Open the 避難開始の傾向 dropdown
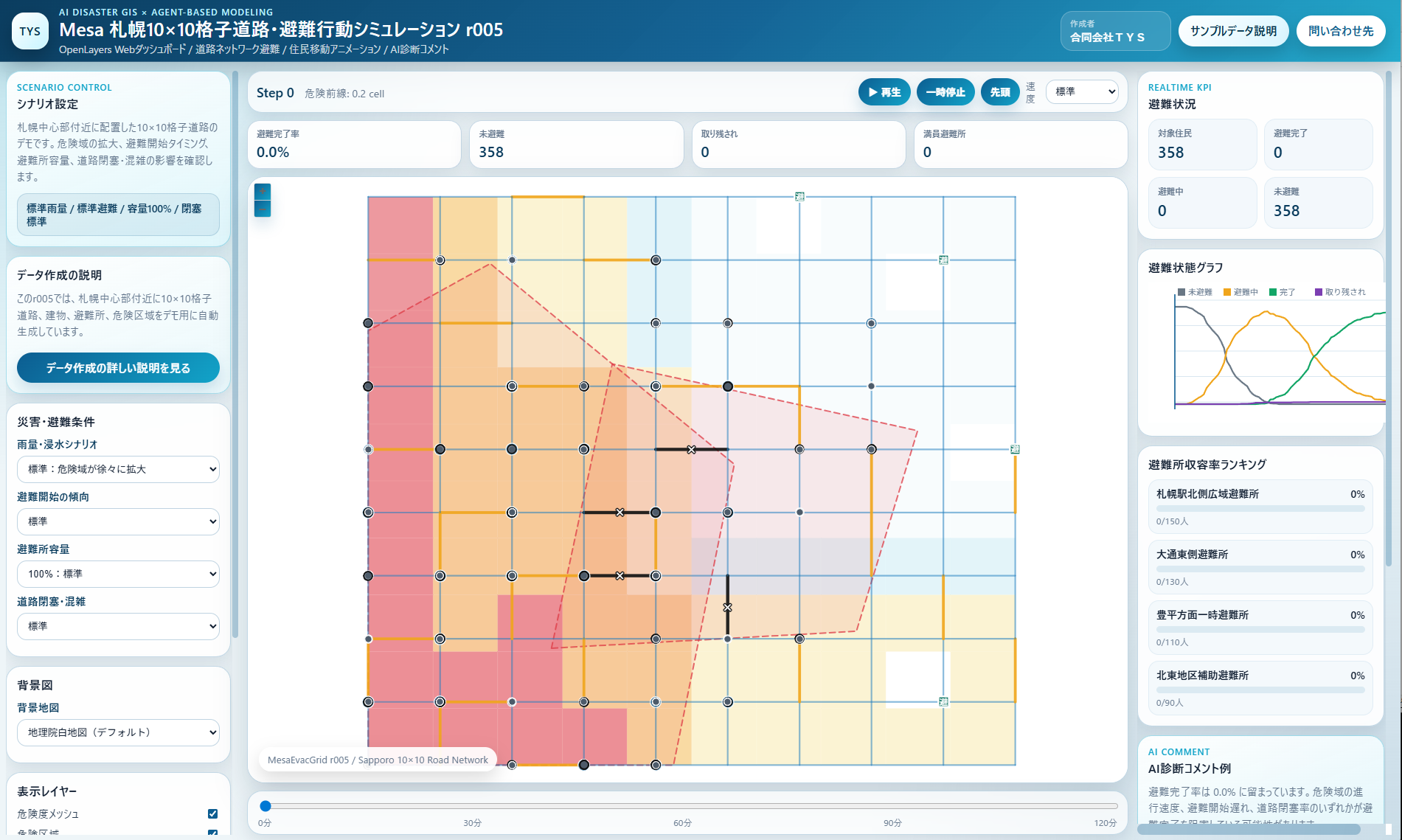This screenshot has width=1402, height=840. [118, 521]
